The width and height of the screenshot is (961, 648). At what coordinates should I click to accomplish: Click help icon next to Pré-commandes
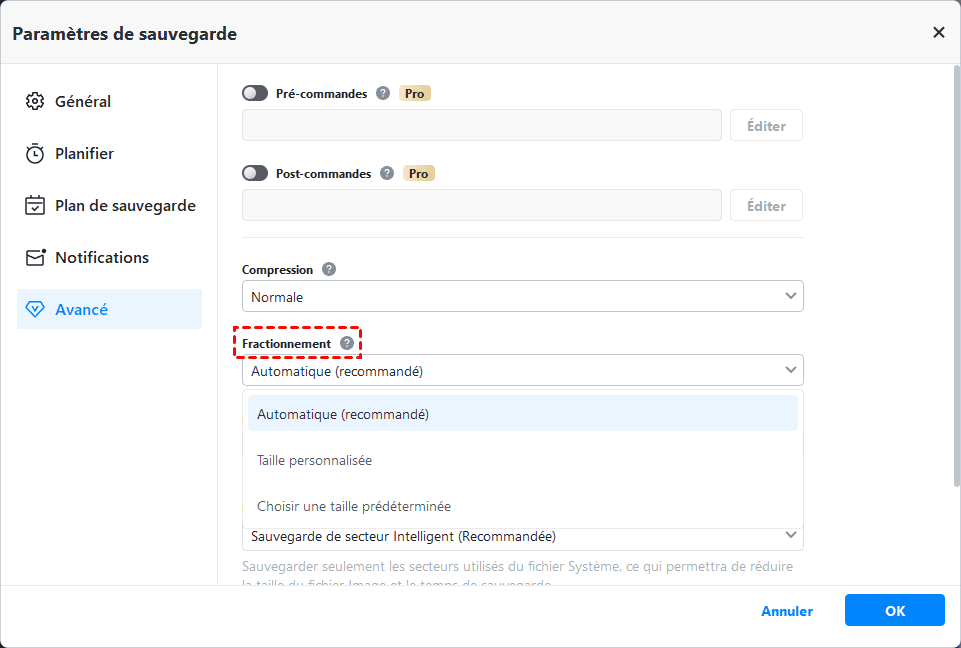(383, 93)
